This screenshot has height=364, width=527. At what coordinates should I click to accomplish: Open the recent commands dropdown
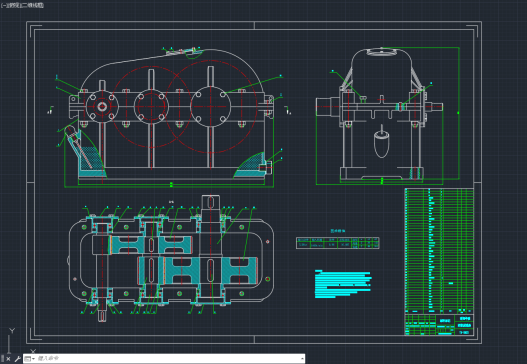(x=30, y=359)
